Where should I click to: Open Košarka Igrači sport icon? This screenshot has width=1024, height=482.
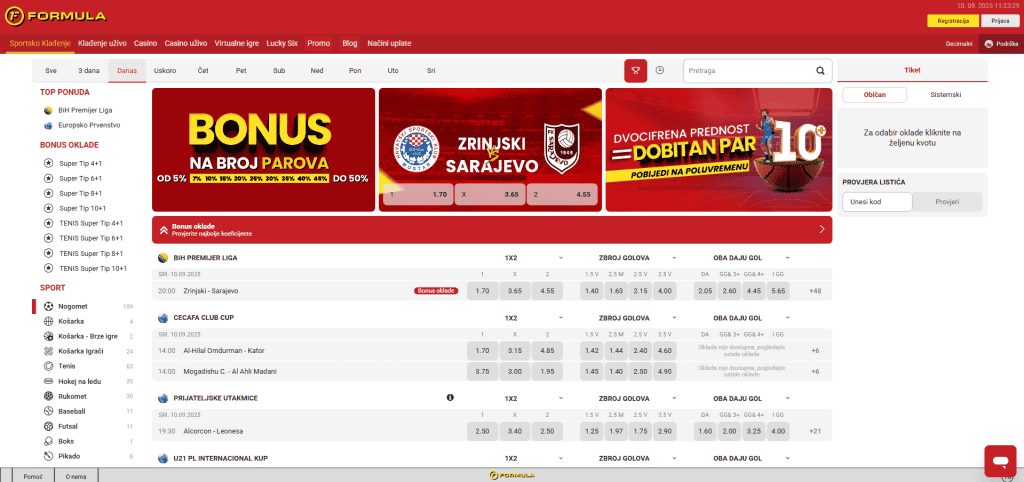(48, 351)
